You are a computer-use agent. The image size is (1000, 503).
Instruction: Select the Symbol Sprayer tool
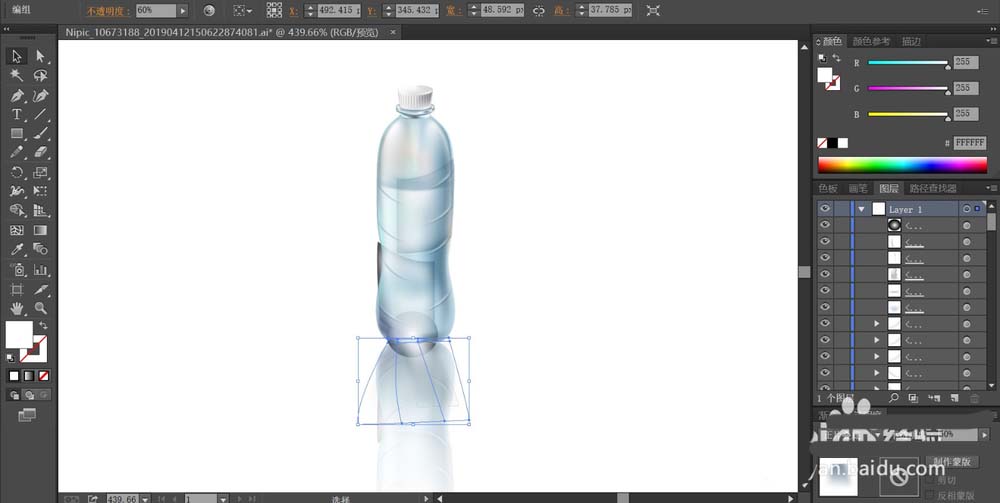point(17,270)
